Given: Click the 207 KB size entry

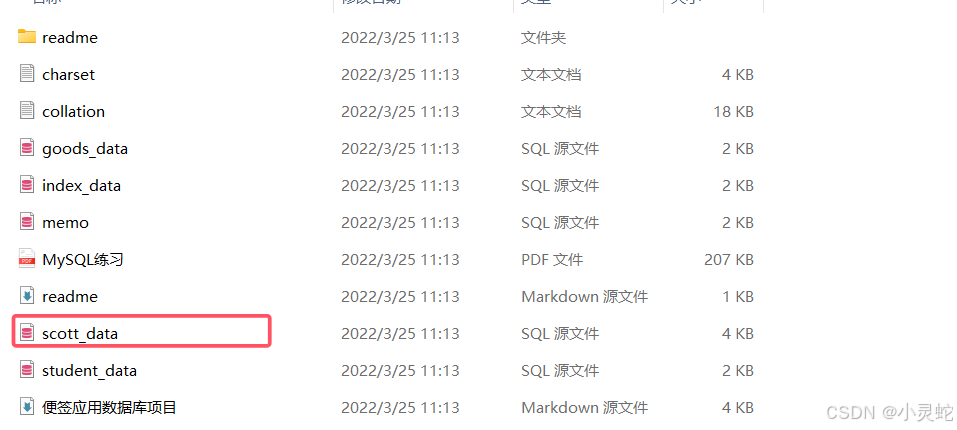Looking at the screenshot, I should [x=729, y=260].
